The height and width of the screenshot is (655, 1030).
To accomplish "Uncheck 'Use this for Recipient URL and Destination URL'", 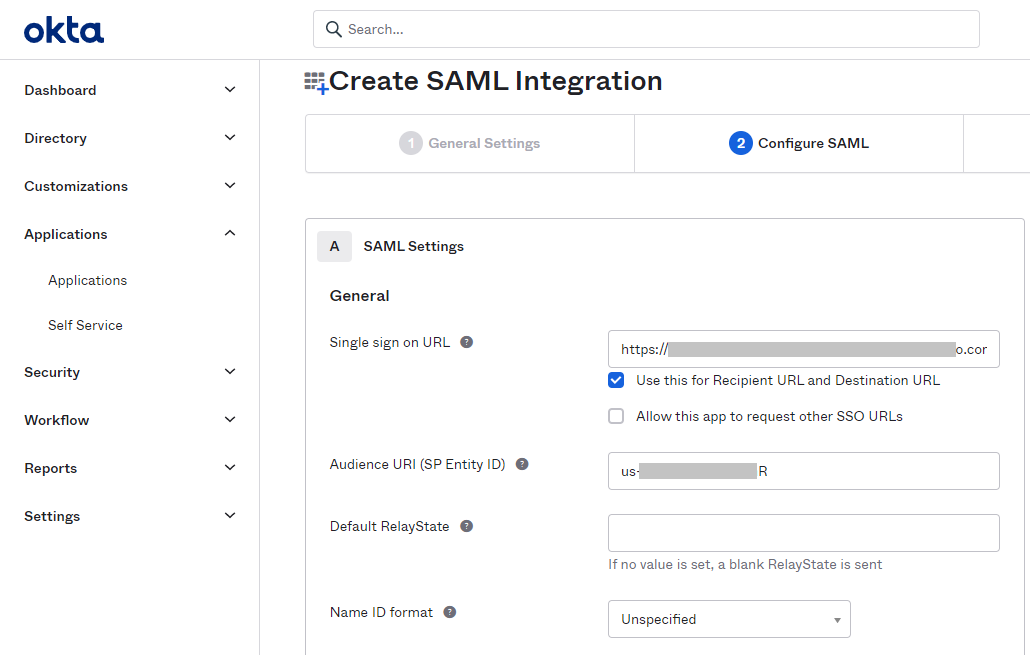I will click(616, 380).
